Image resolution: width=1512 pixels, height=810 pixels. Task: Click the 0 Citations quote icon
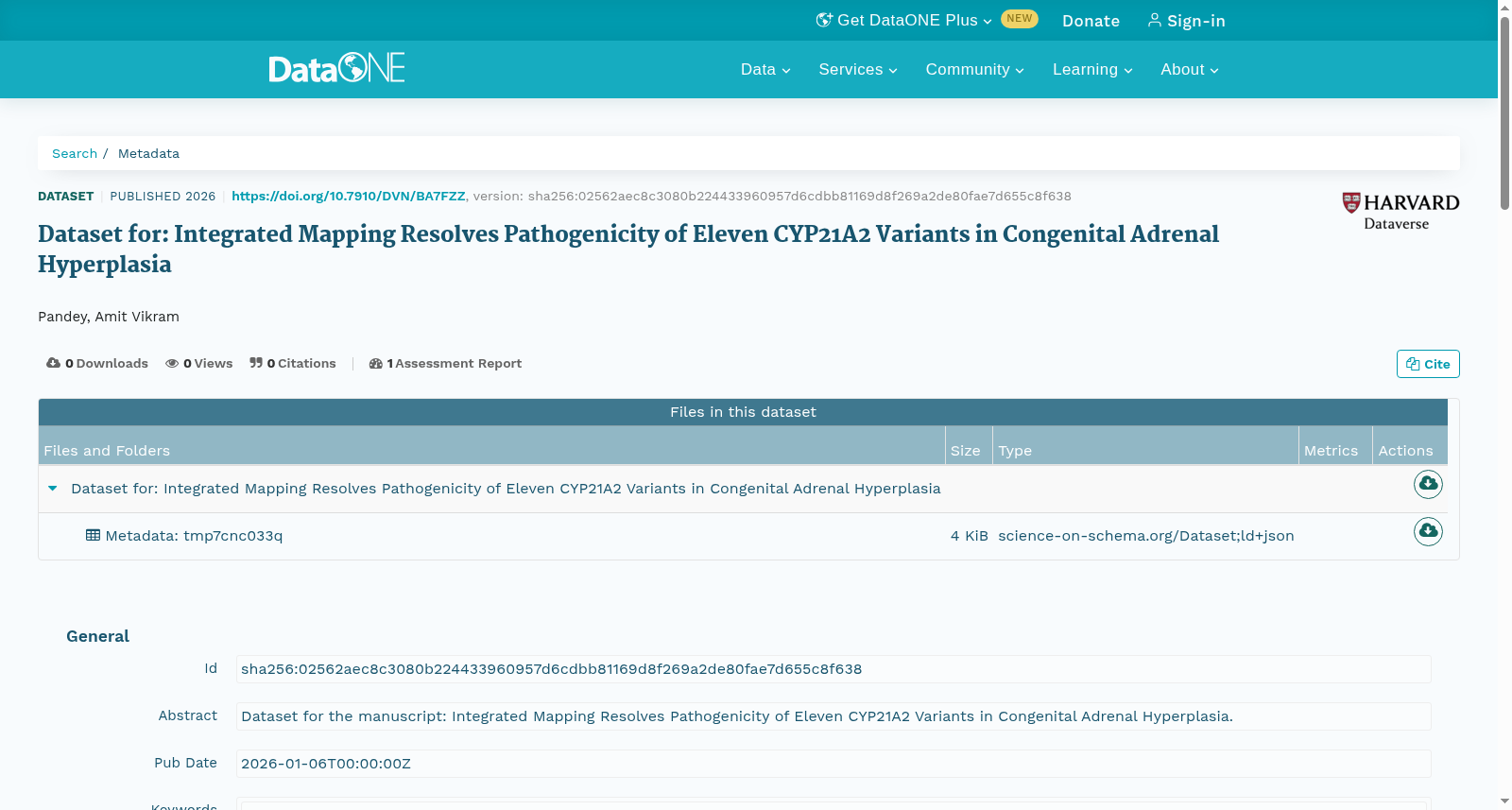[x=256, y=363]
